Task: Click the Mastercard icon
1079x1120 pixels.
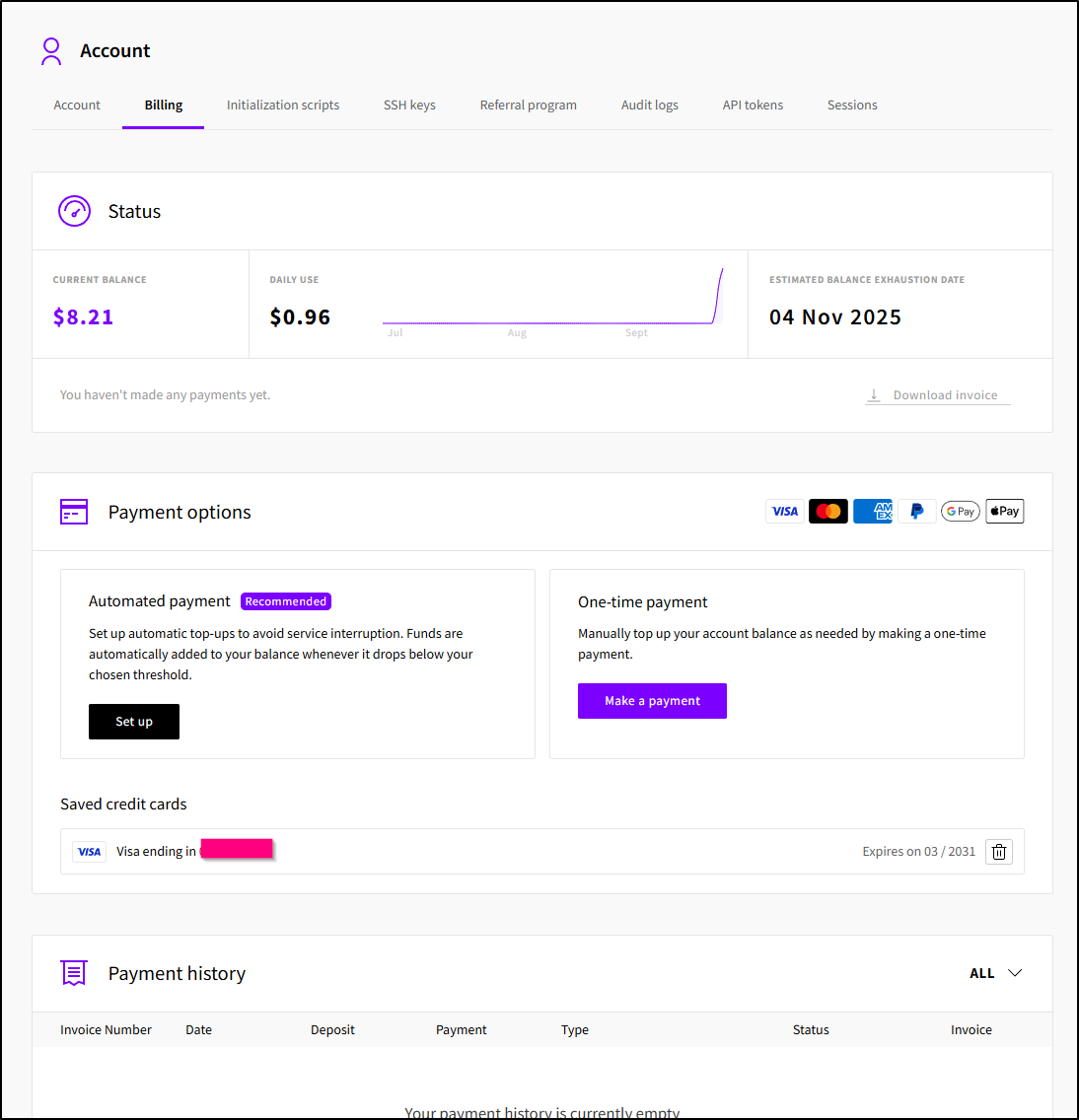Action: (x=828, y=512)
